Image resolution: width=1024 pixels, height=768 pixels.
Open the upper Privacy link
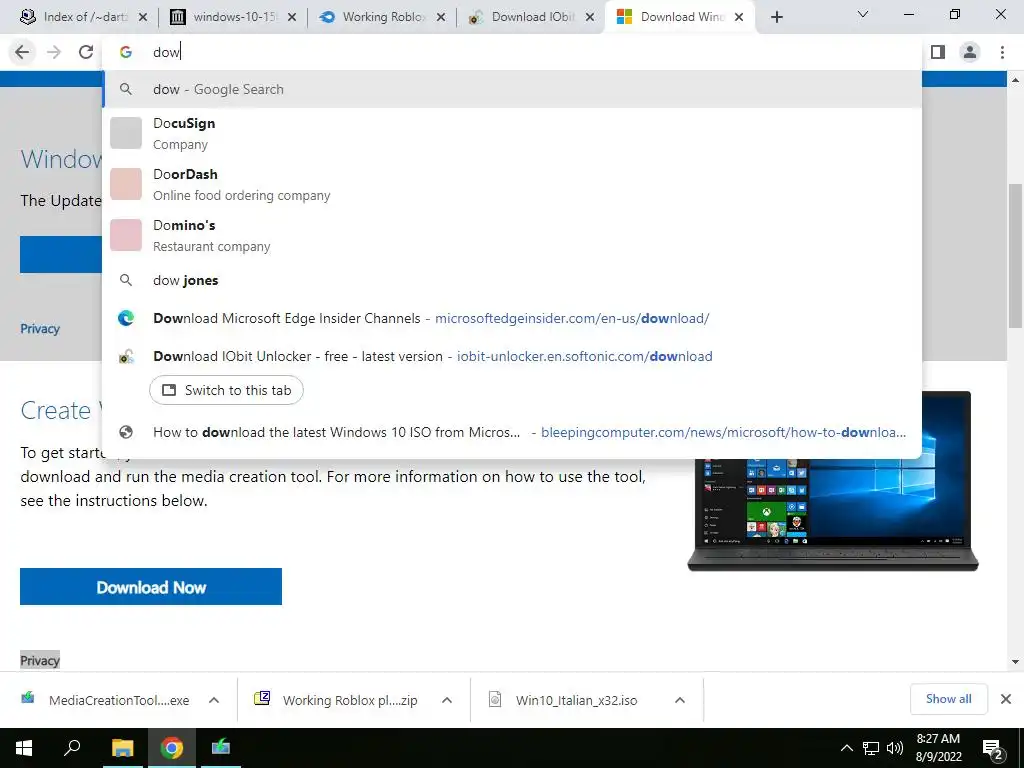pos(40,328)
